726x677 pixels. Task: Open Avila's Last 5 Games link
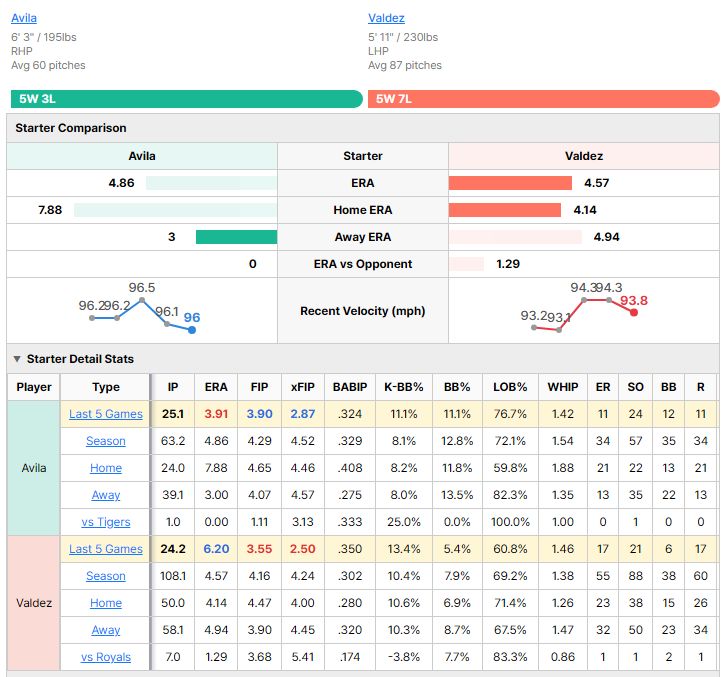(x=106, y=414)
